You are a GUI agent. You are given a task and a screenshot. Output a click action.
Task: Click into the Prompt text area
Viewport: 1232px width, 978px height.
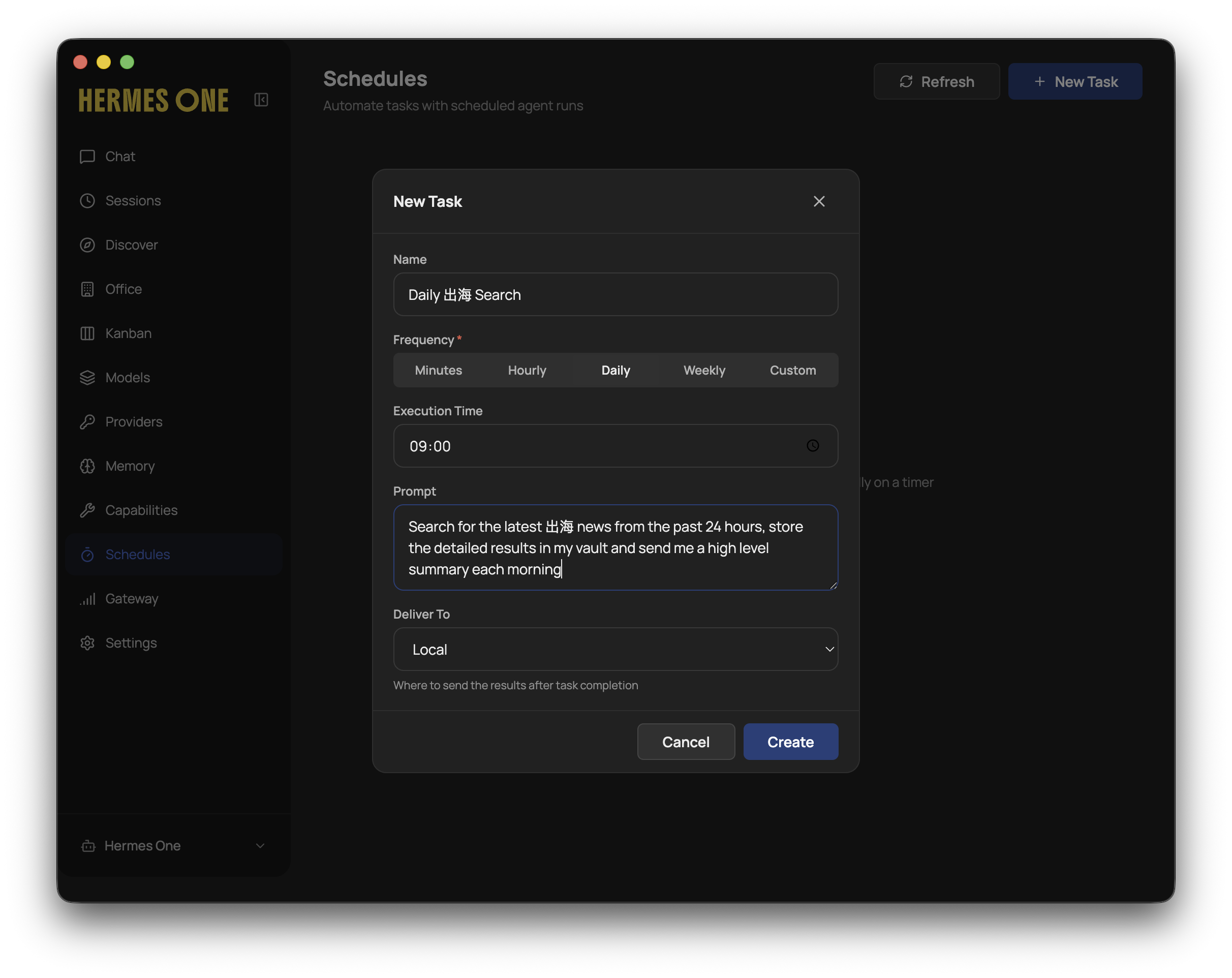click(615, 547)
